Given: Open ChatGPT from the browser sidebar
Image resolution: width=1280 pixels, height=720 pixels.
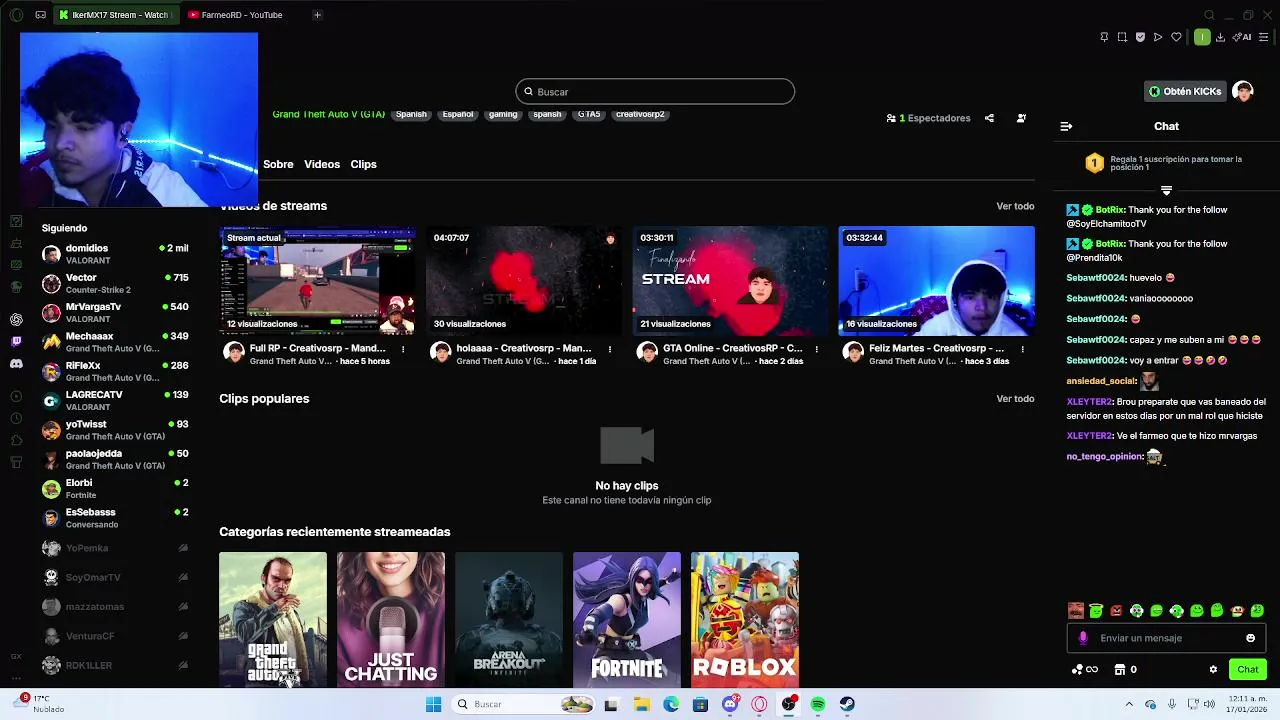Looking at the screenshot, I should click(16, 320).
